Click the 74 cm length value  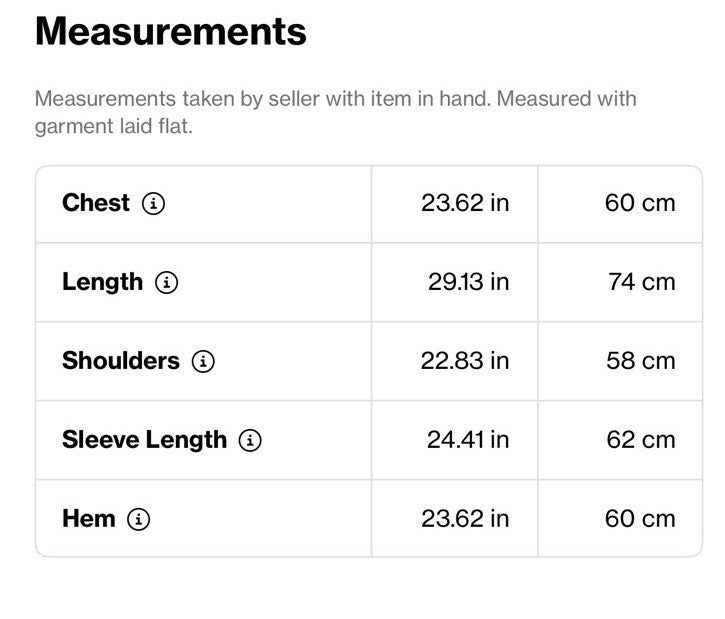tap(642, 282)
